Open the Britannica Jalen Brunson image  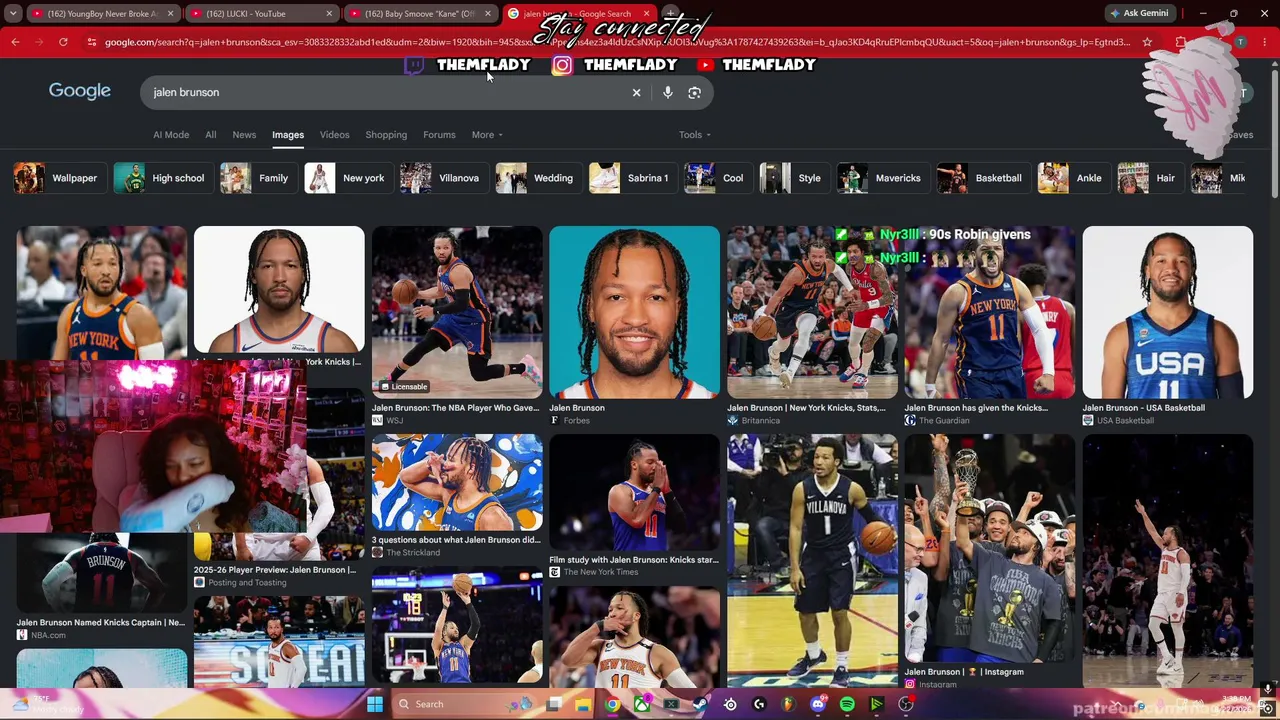point(812,312)
